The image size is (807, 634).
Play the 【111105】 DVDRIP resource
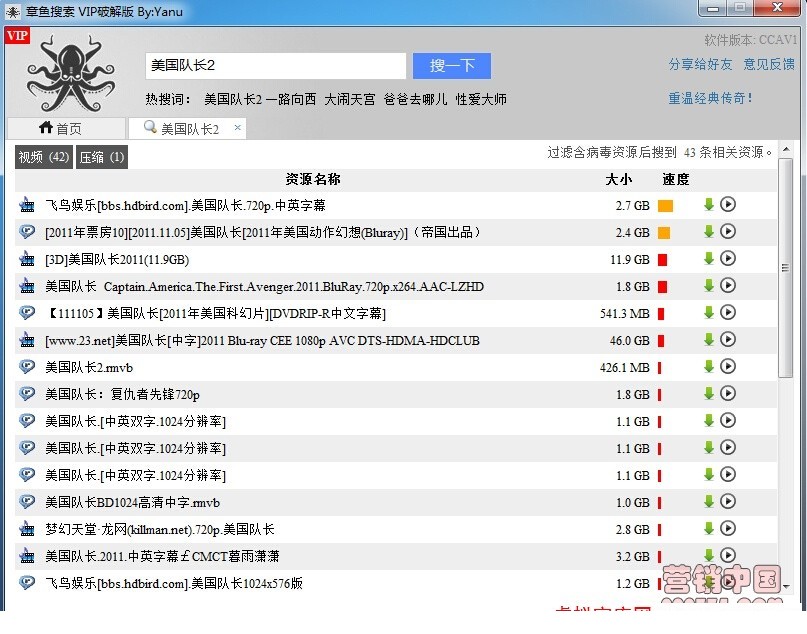[728, 312]
